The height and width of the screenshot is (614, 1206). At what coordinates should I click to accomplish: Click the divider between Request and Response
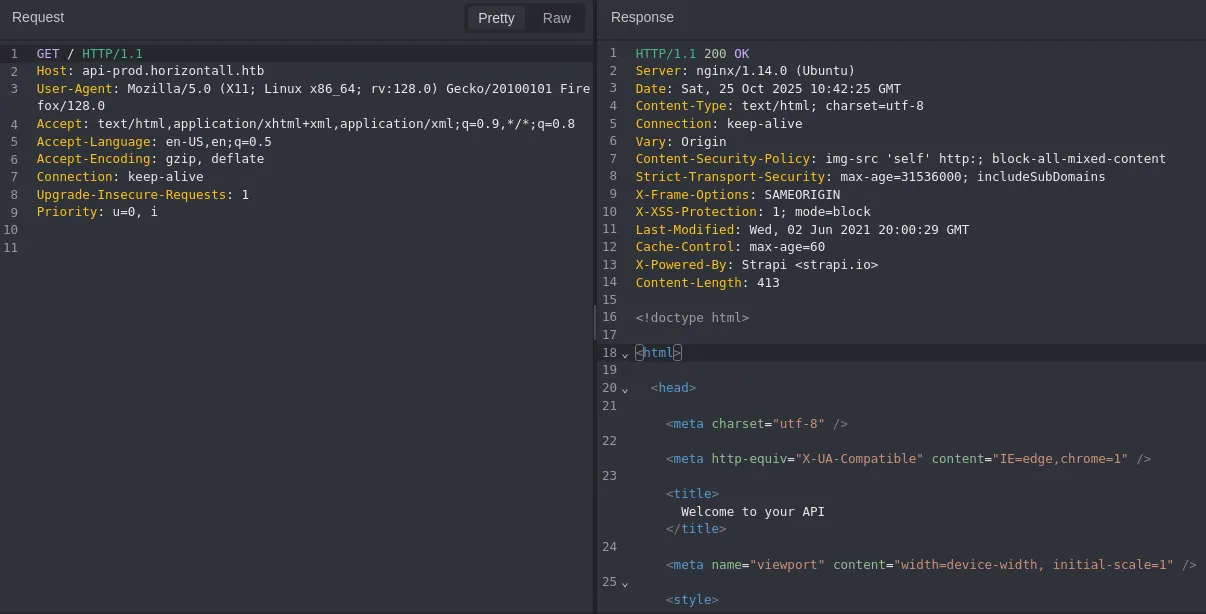point(595,322)
